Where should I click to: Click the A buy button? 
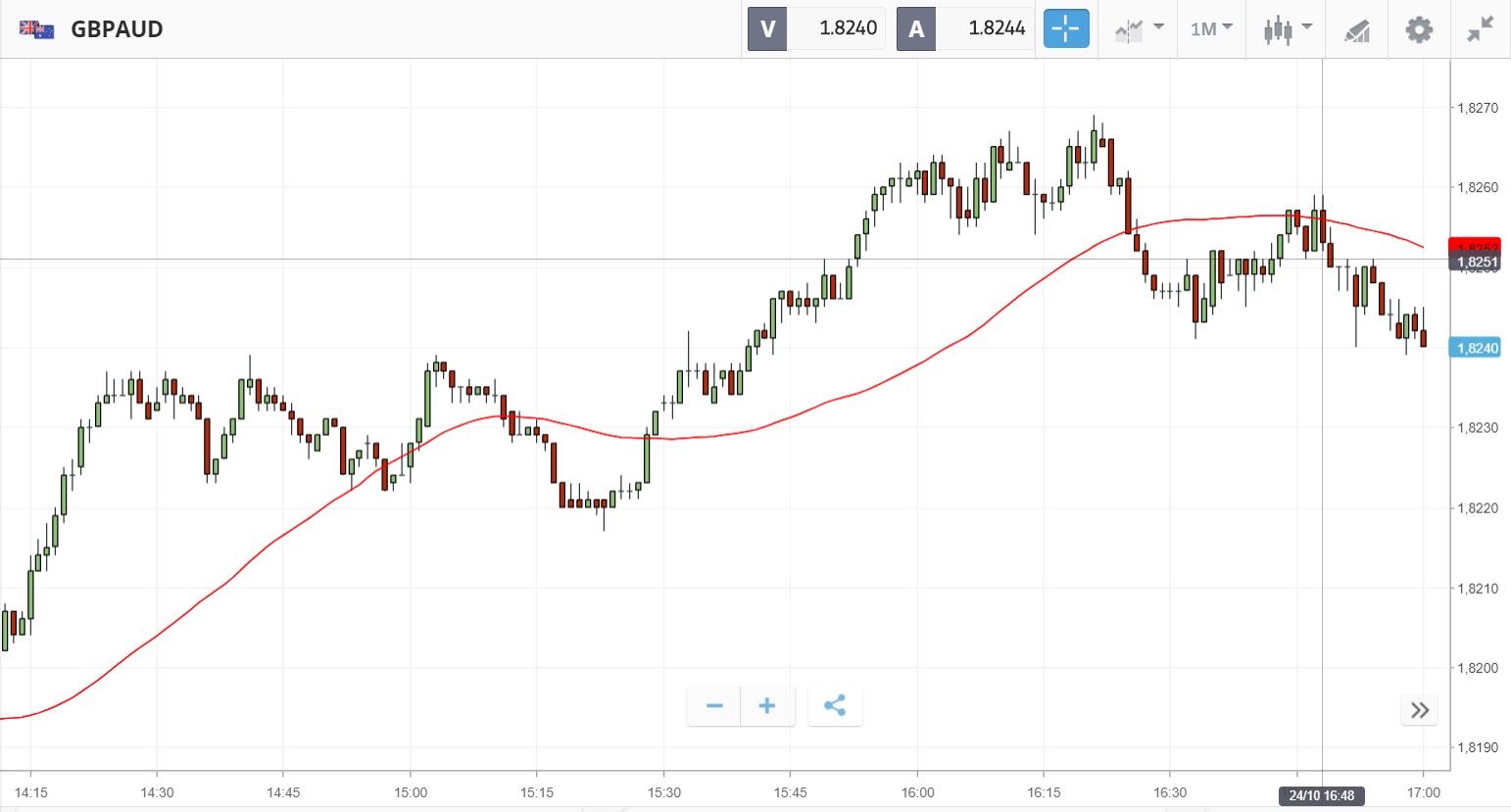click(x=916, y=28)
